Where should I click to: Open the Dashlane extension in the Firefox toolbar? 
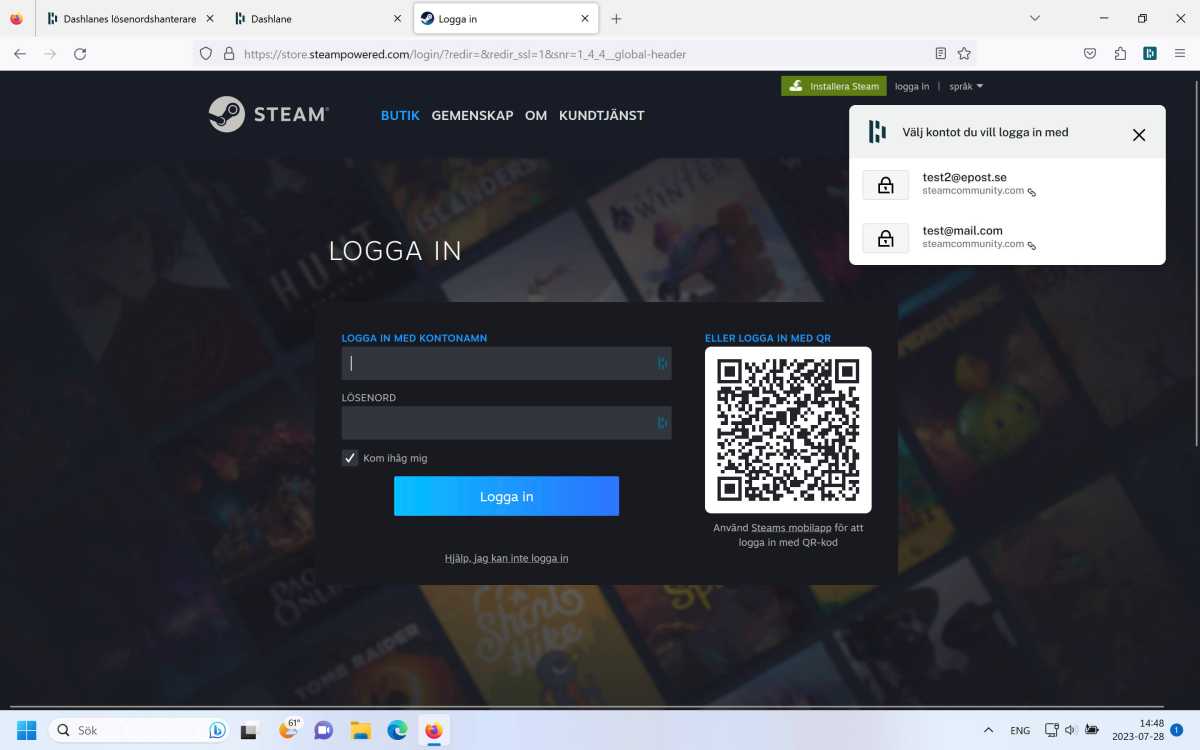pyautogui.click(x=1150, y=54)
